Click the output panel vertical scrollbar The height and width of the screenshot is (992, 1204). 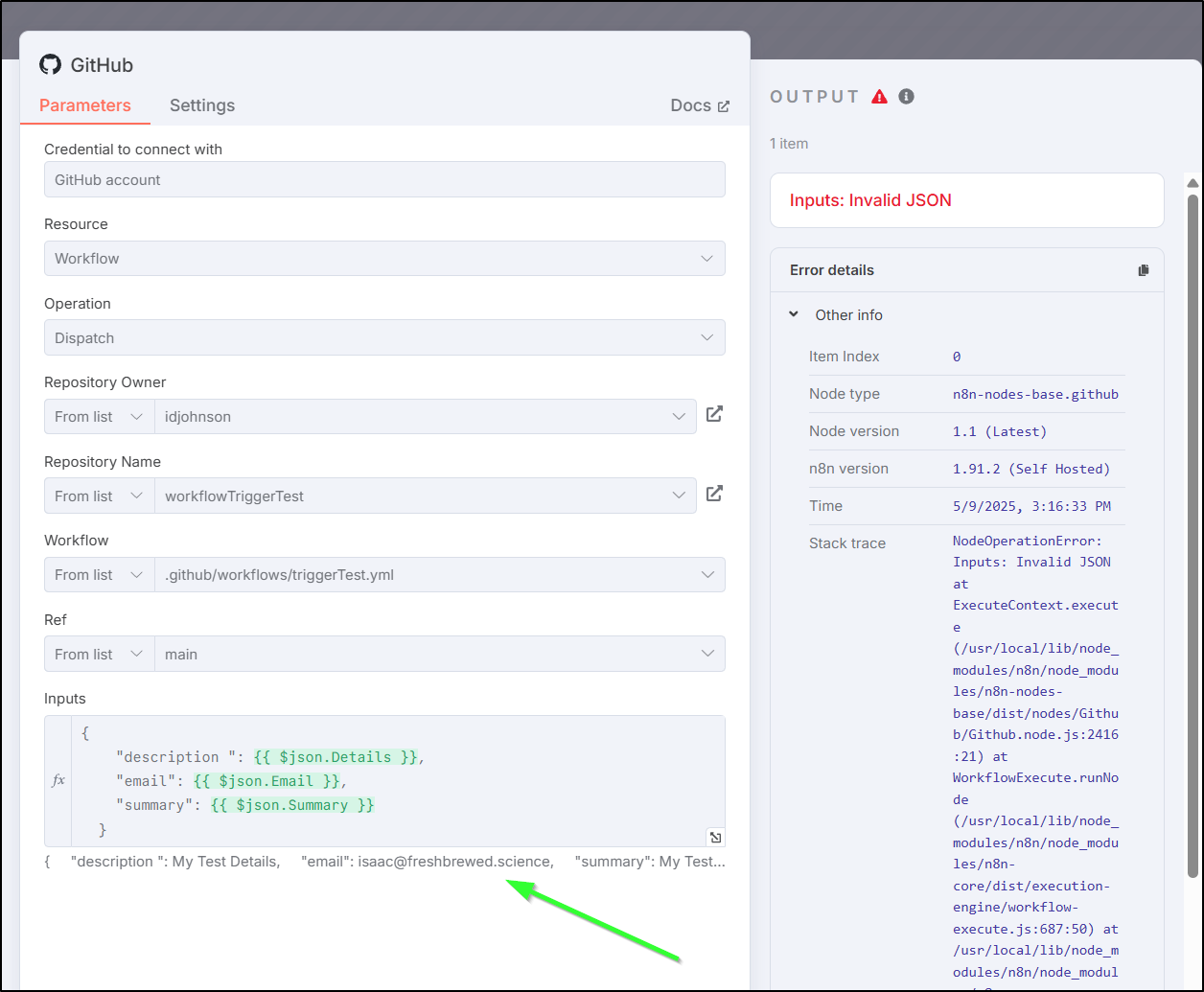coord(1192,535)
